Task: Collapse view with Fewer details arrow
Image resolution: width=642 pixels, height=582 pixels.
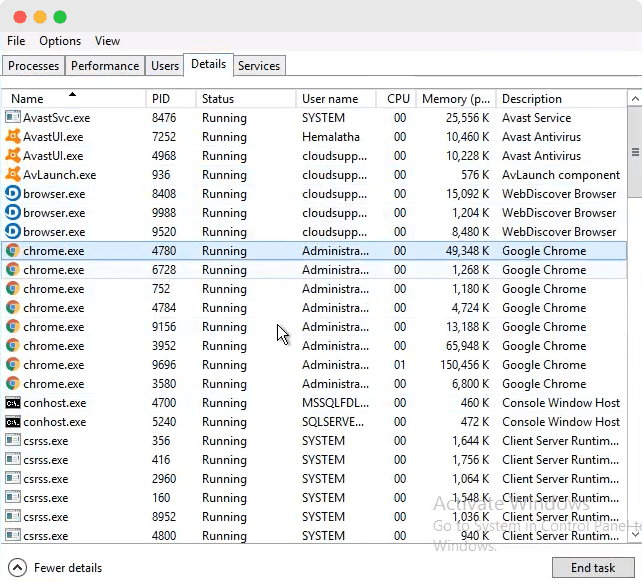Action: tap(17, 567)
